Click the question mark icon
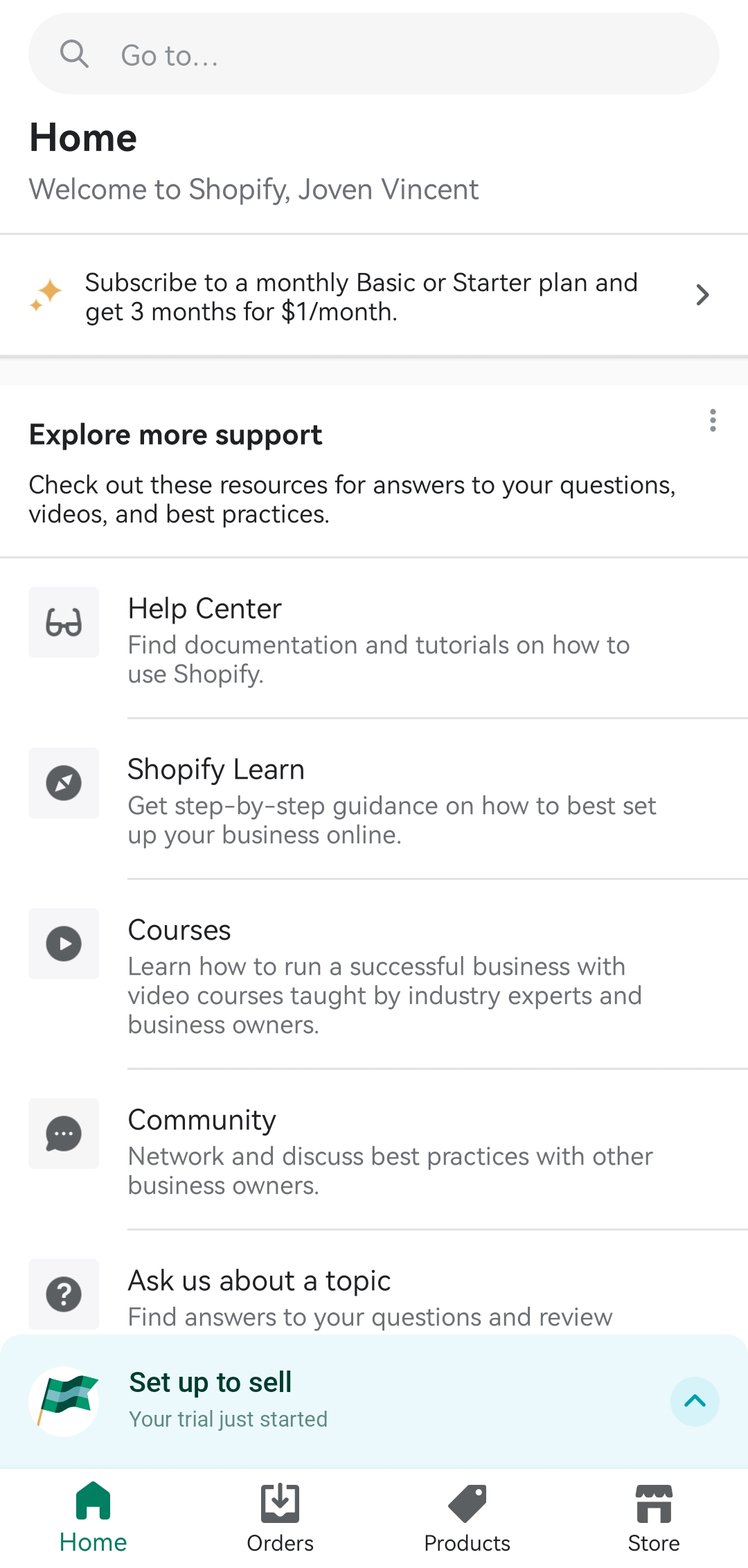This screenshot has width=748, height=1568. tap(64, 1294)
